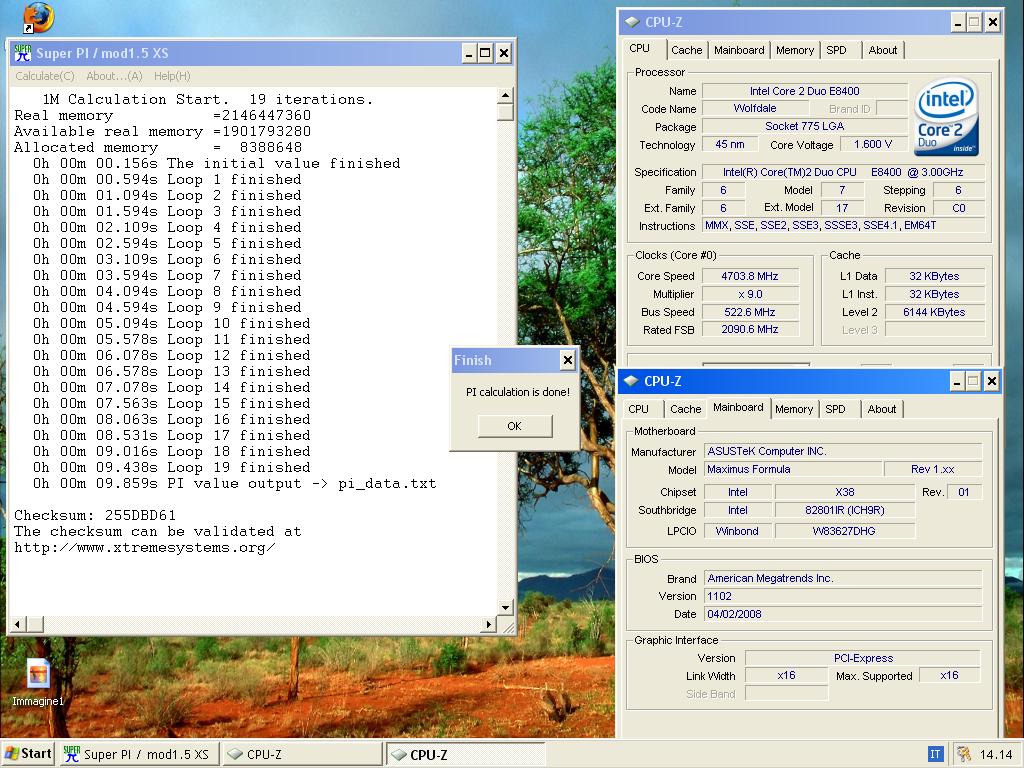This screenshot has width=1024, height=768.
Task: Click the Core Speed value 4703.8 MHz
Action: (x=750, y=276)
